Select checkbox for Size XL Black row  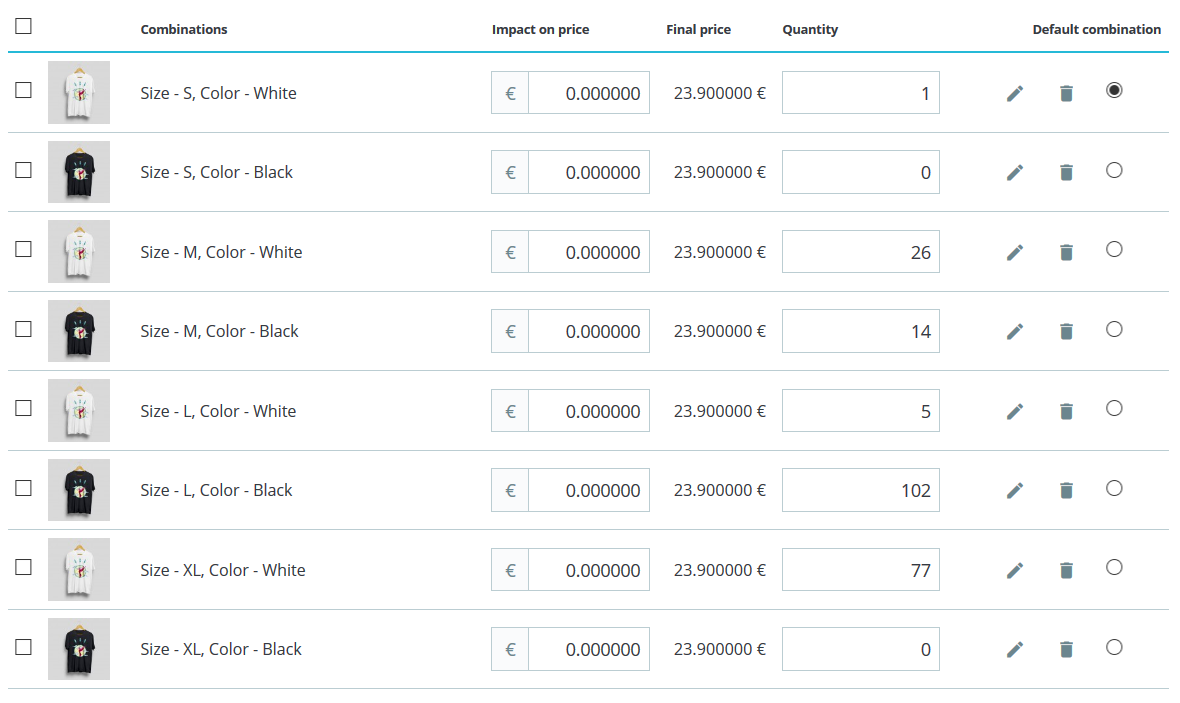point(24,647)
